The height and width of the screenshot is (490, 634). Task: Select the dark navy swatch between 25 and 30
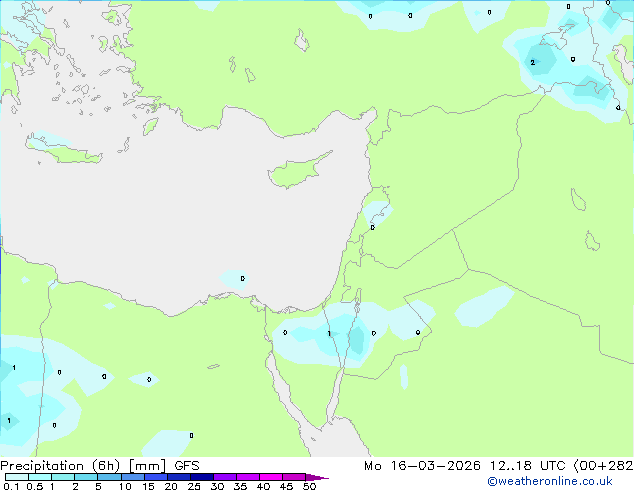pos(202,477)
